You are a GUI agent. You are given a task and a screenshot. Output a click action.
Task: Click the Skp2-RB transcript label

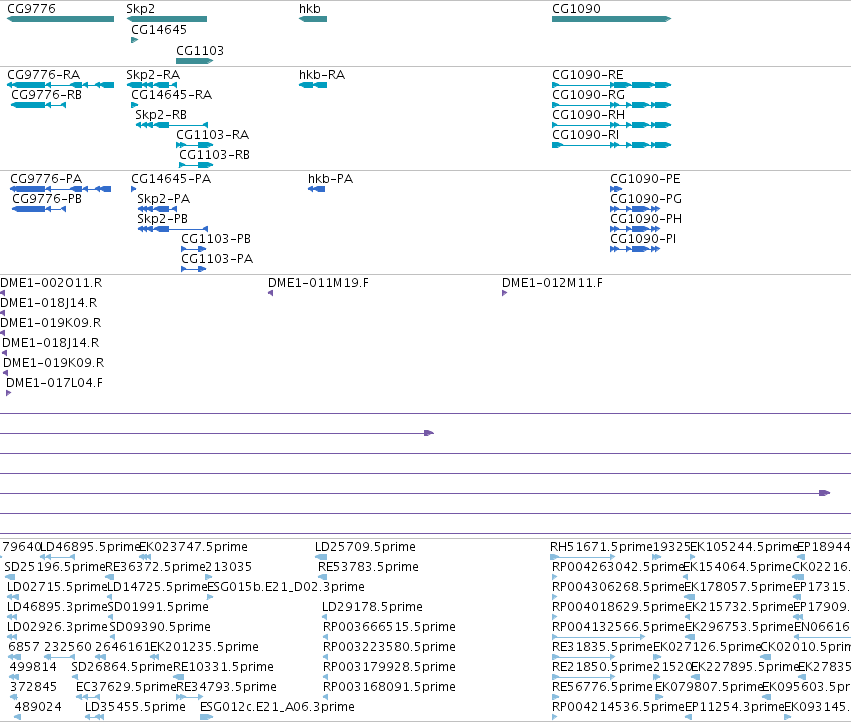click(161, 115)
